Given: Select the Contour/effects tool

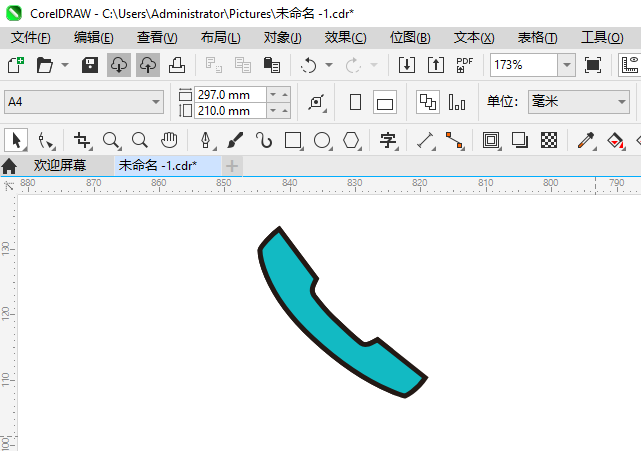Looking at the screenshot, I should click(x=491, y=140).
